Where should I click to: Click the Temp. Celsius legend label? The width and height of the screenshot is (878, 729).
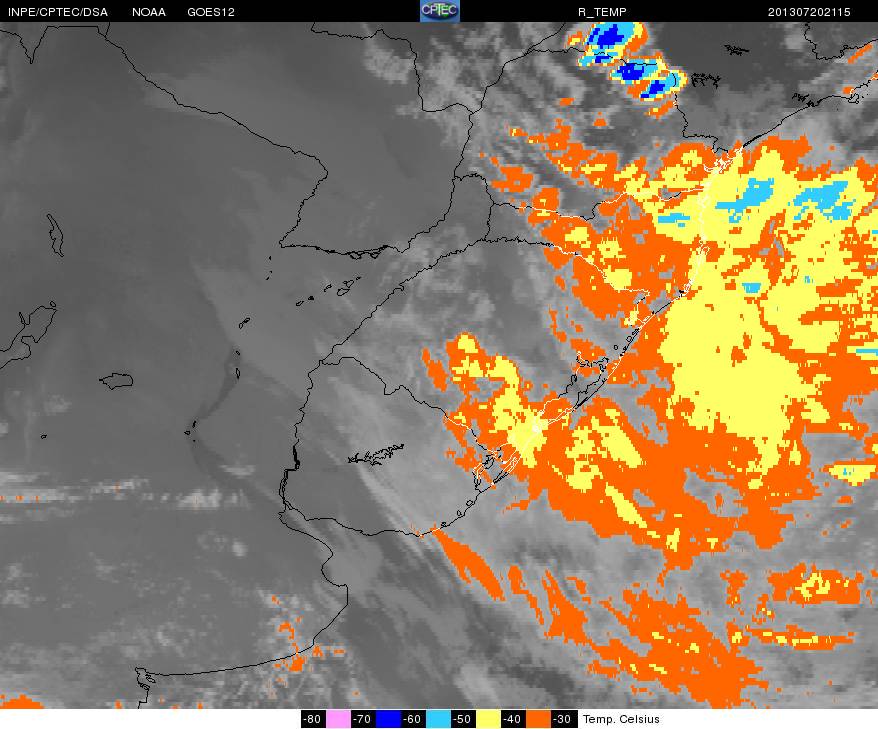click(621, 719)
